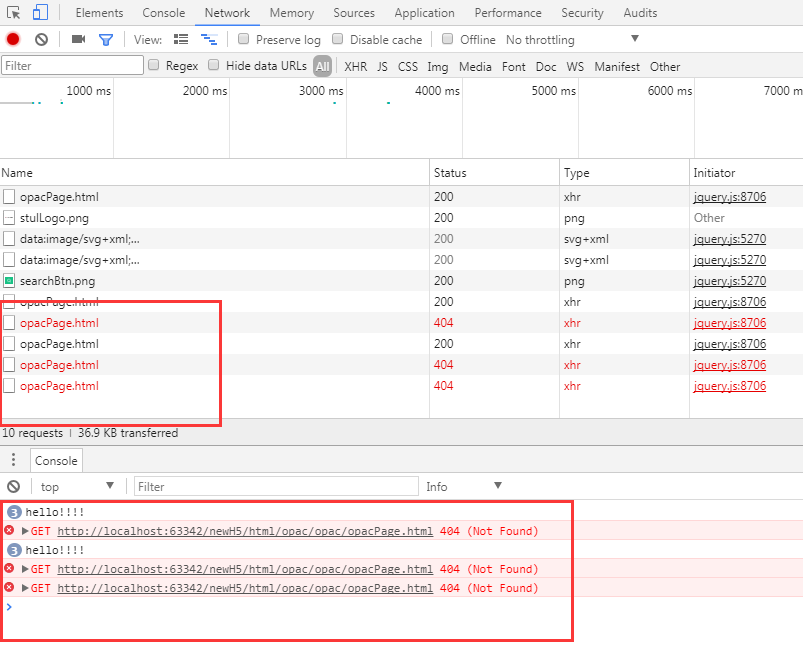Filter requests by XHR
Viewport: 803px width, 656px height.
(355, 67)
